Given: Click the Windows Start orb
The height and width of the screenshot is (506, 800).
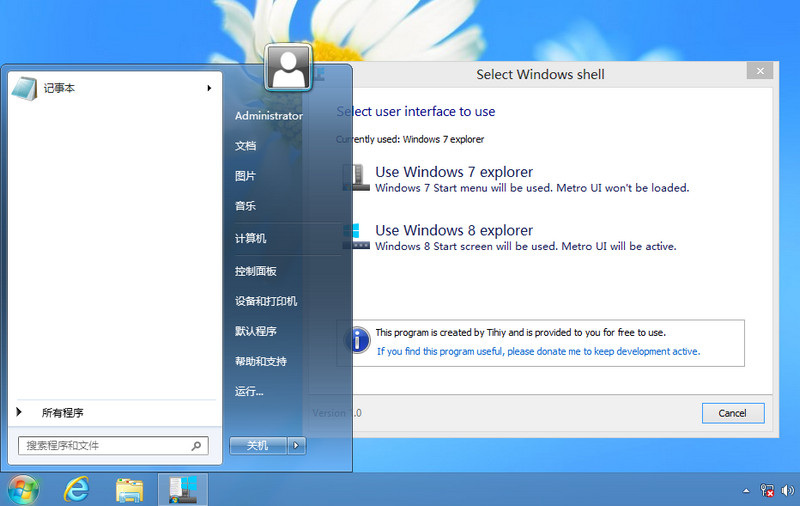Looking at the screenshot, I should pyautogui.click(x=22, y=490).
